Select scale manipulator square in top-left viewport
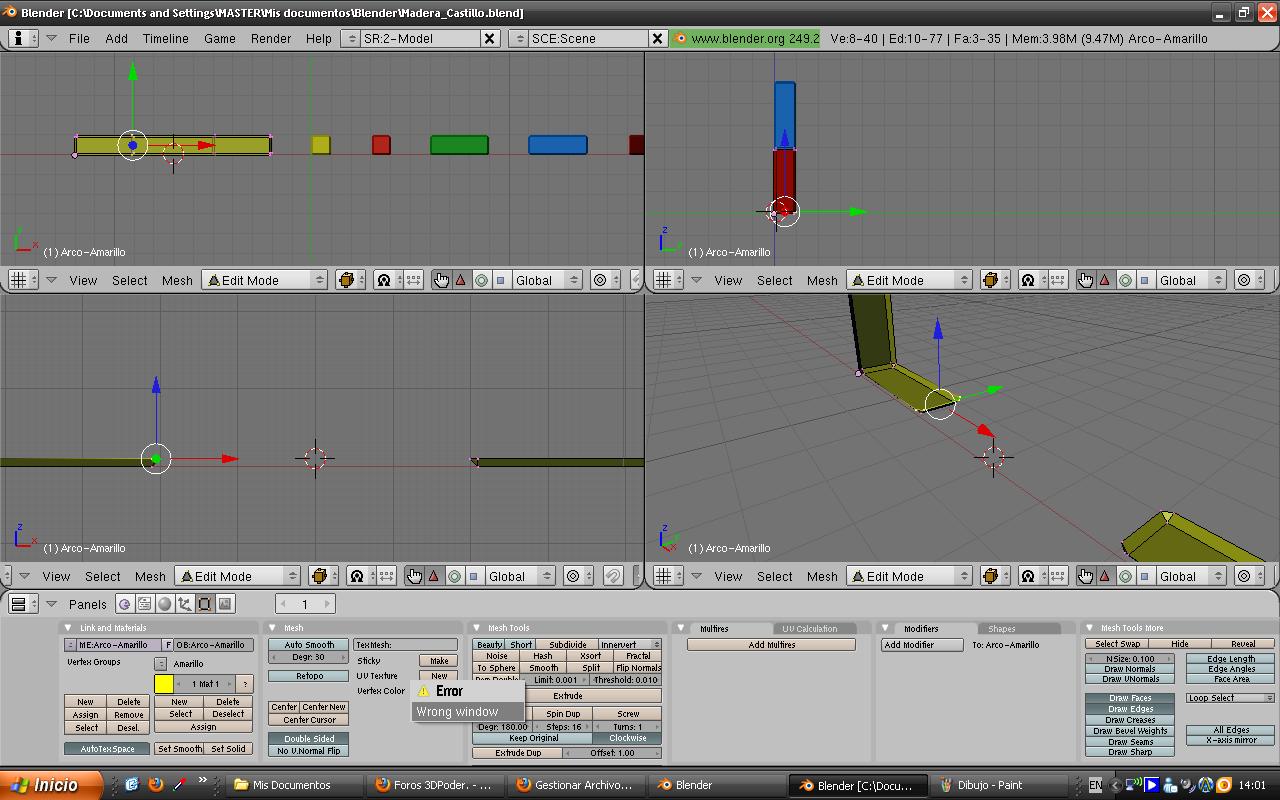1280x800 pixels. coord(501,280)
